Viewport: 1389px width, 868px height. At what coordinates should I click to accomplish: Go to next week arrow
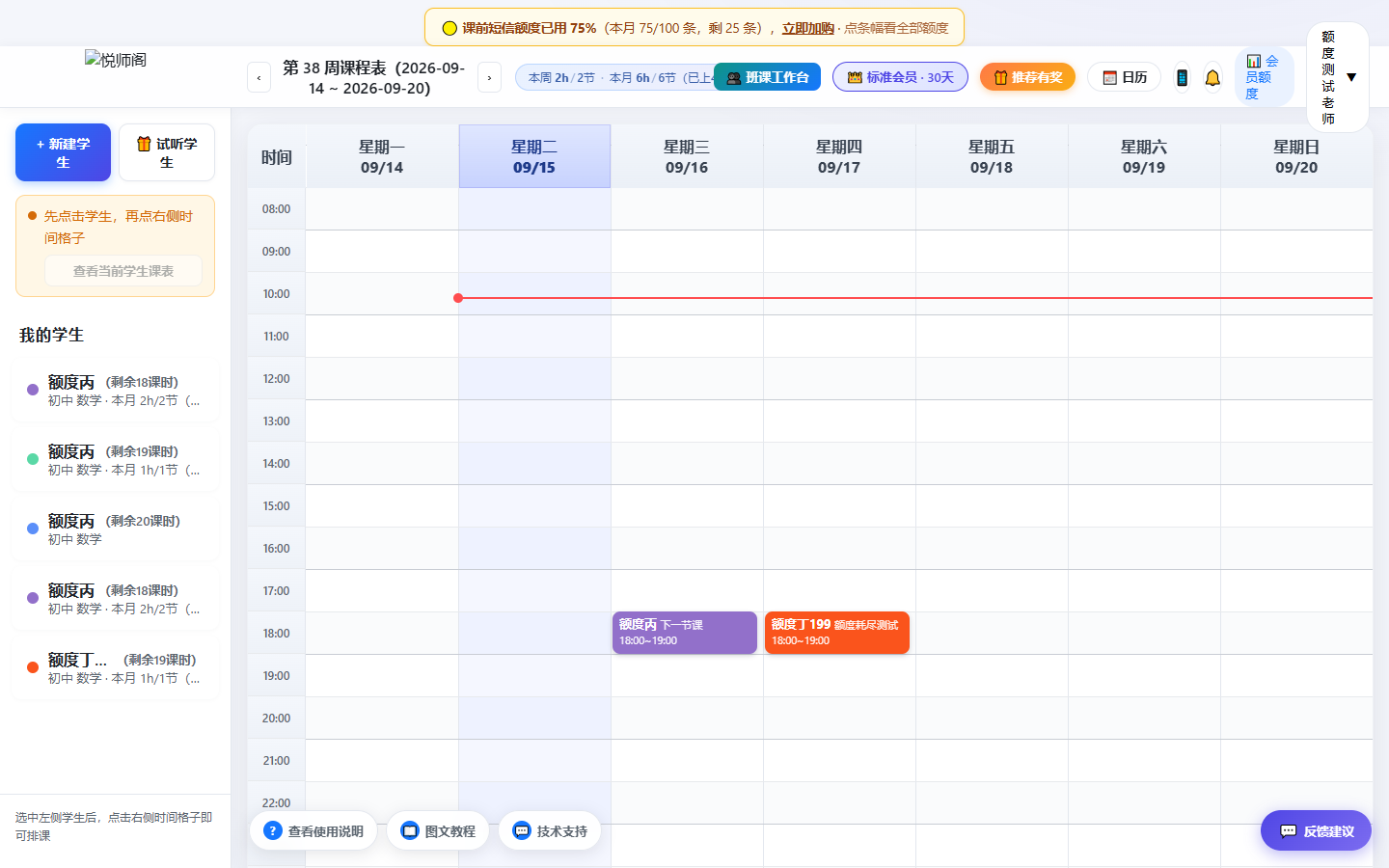489,77
